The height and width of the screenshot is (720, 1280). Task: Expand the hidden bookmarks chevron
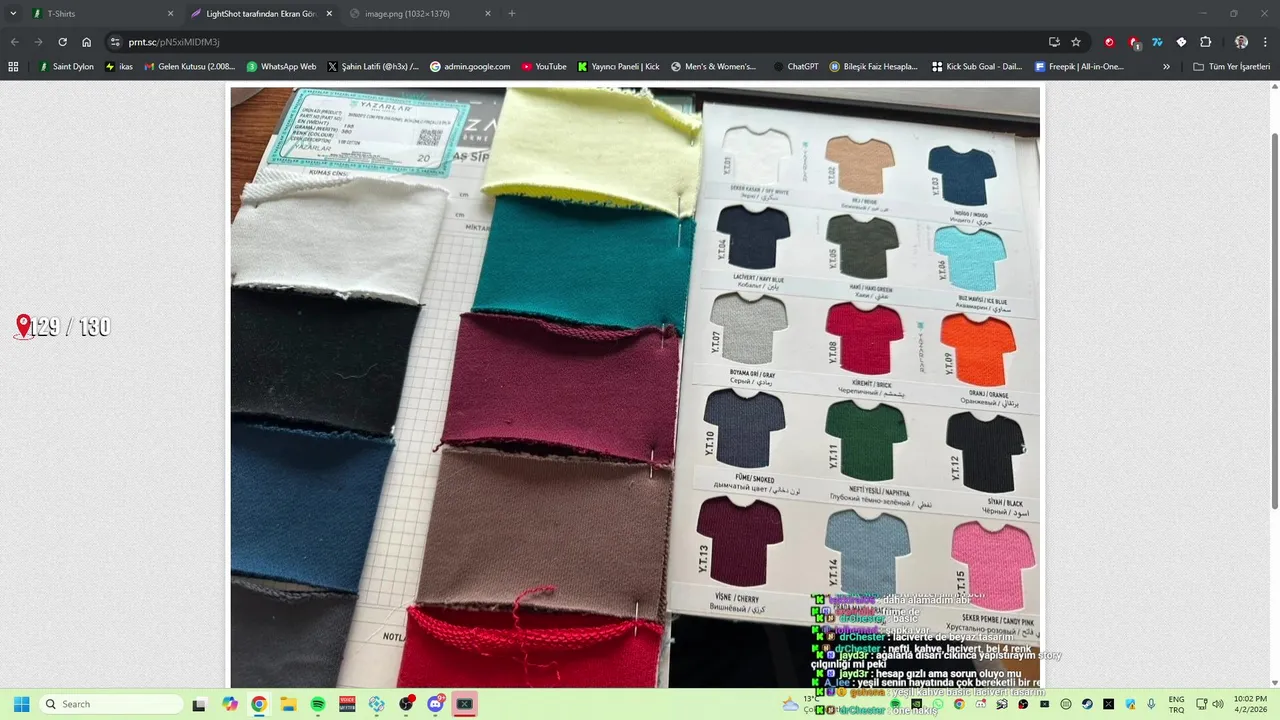point(1166,67)
